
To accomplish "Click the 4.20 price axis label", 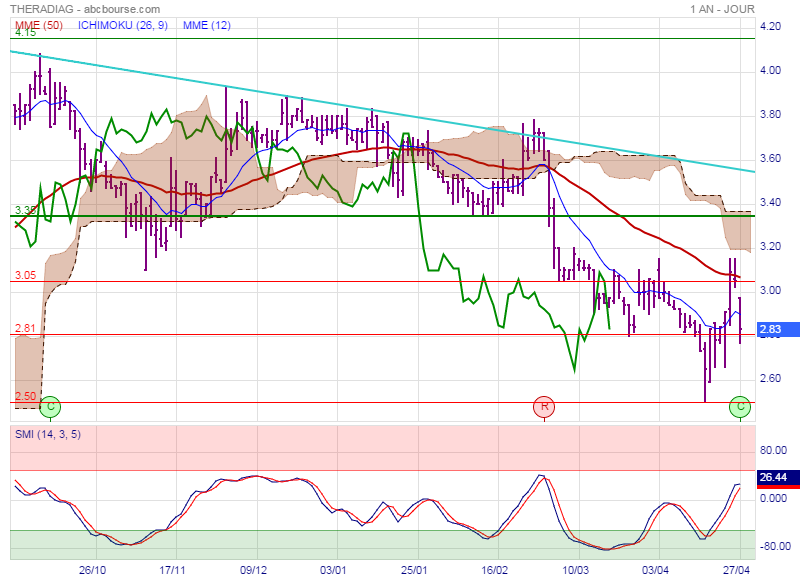I will 770,27.
